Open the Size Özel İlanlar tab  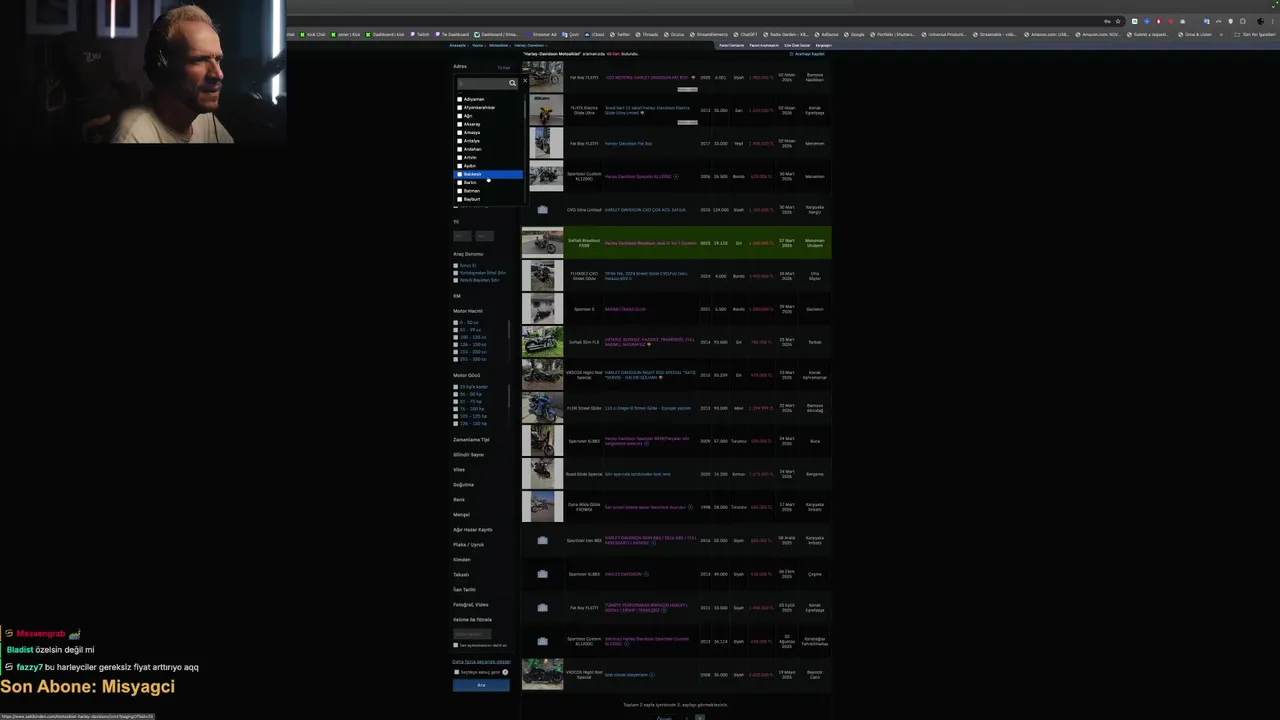coord(797,45)
